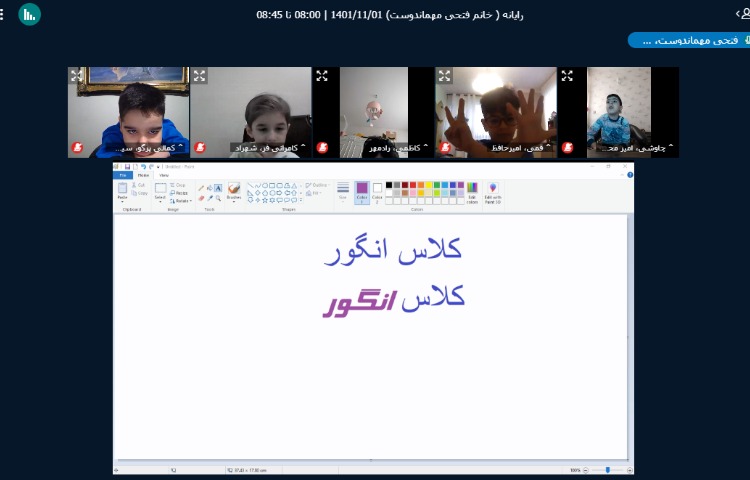Viewport: 750px width, 480px height.
Task: Open the options menu dots
Action: [x=1, y=14]
